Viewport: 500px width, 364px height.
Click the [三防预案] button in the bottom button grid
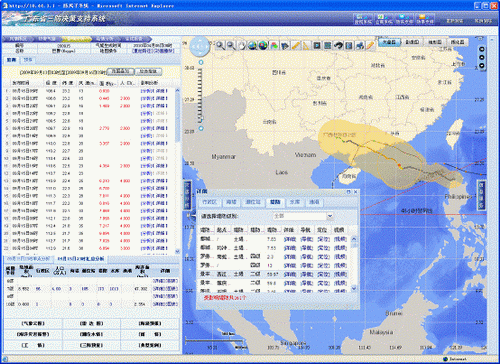(91, 345)
